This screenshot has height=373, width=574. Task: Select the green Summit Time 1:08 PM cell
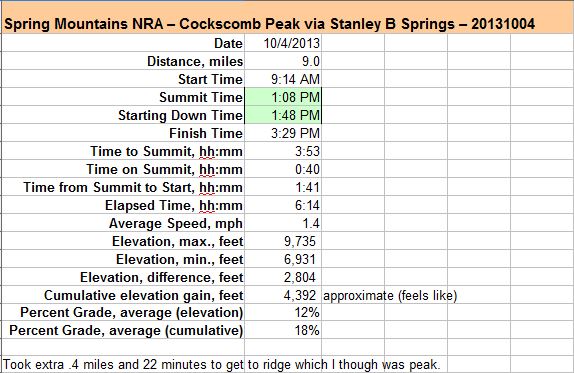click(x=283, y=97)
